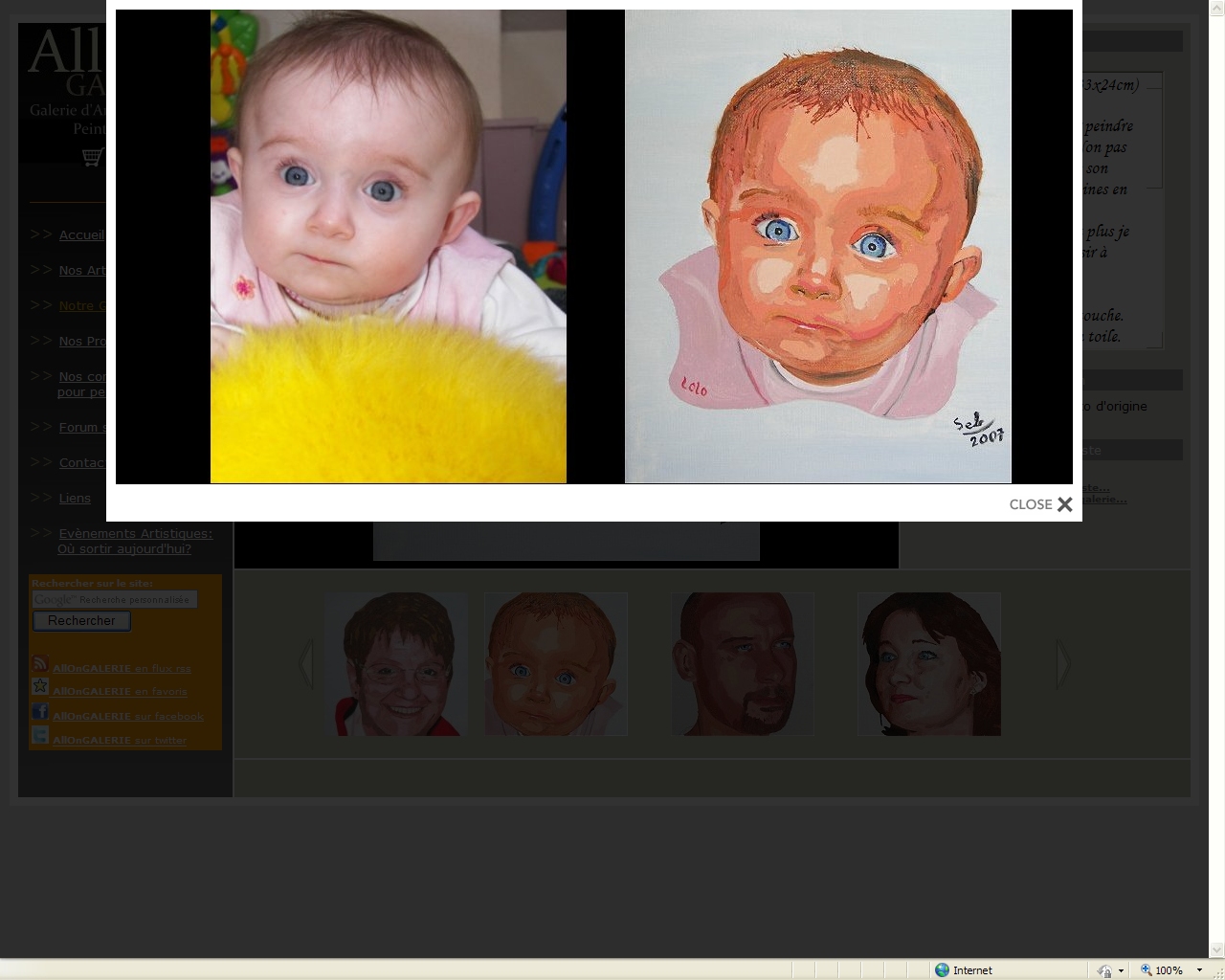The width and height of the screenshot is (1225, 980).
Task: Open the Accueil menu item
Action: pyautogui.click(x=81, y=235)
